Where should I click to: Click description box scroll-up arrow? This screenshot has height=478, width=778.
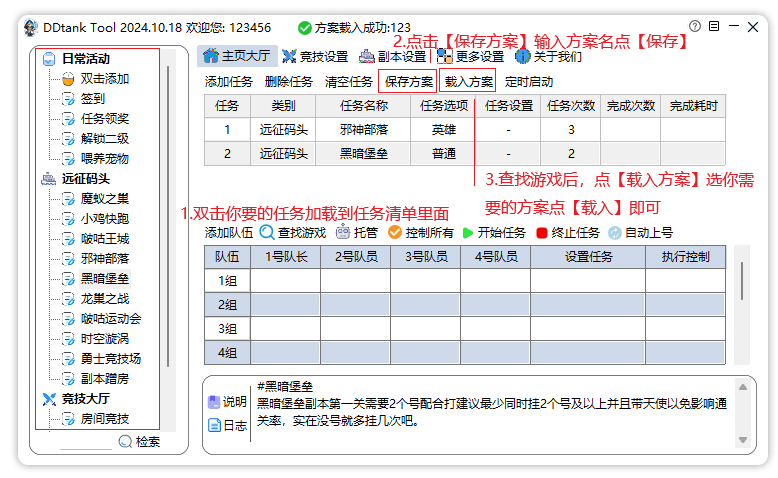coord(743,387)
